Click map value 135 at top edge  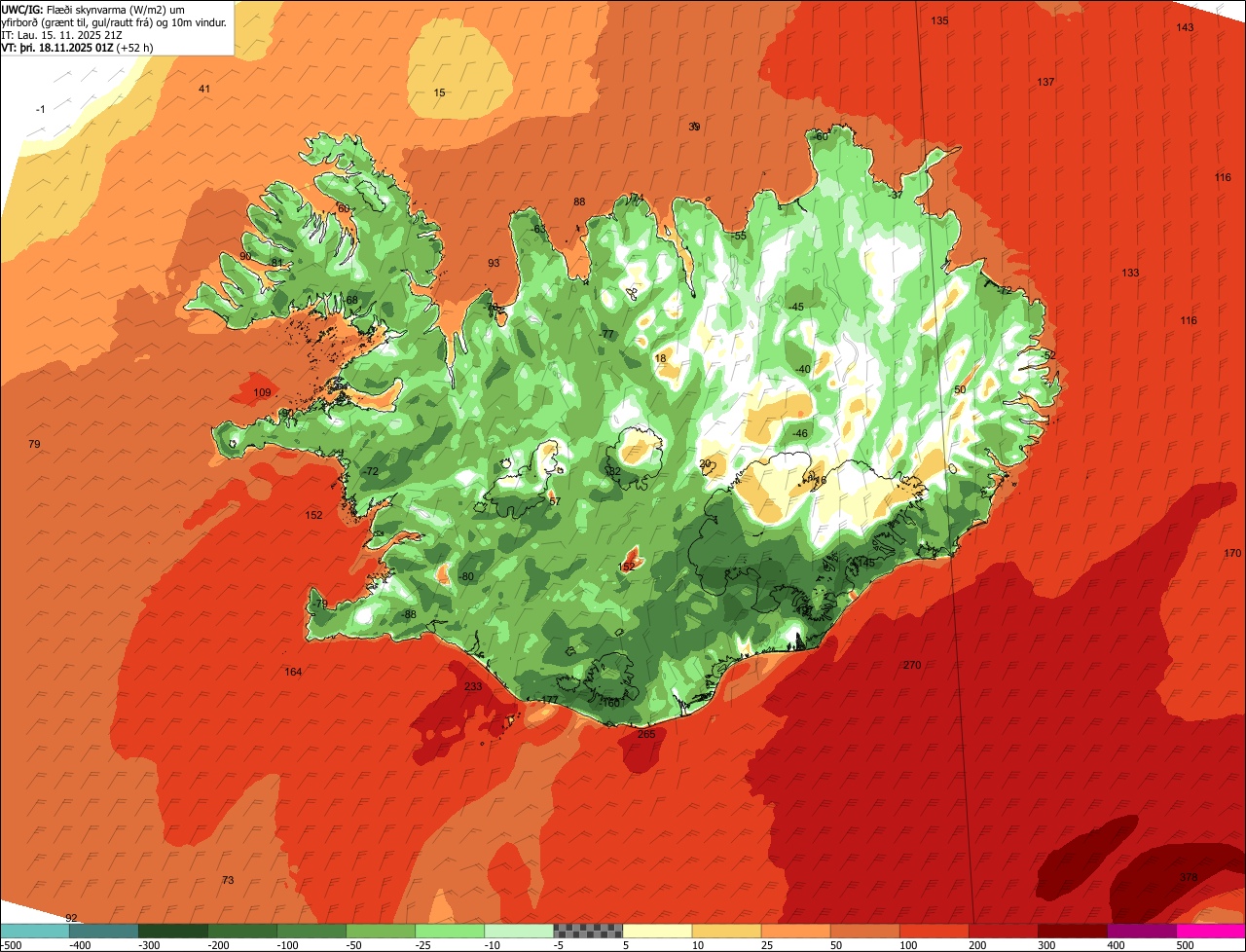coord(939,20)
